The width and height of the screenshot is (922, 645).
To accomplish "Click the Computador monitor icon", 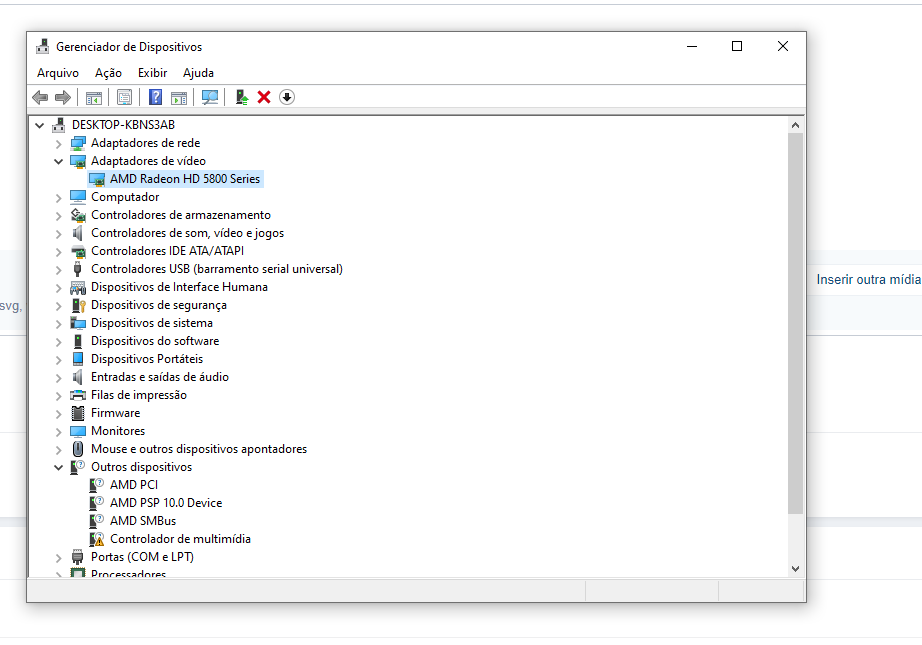I will coord(78,197).
